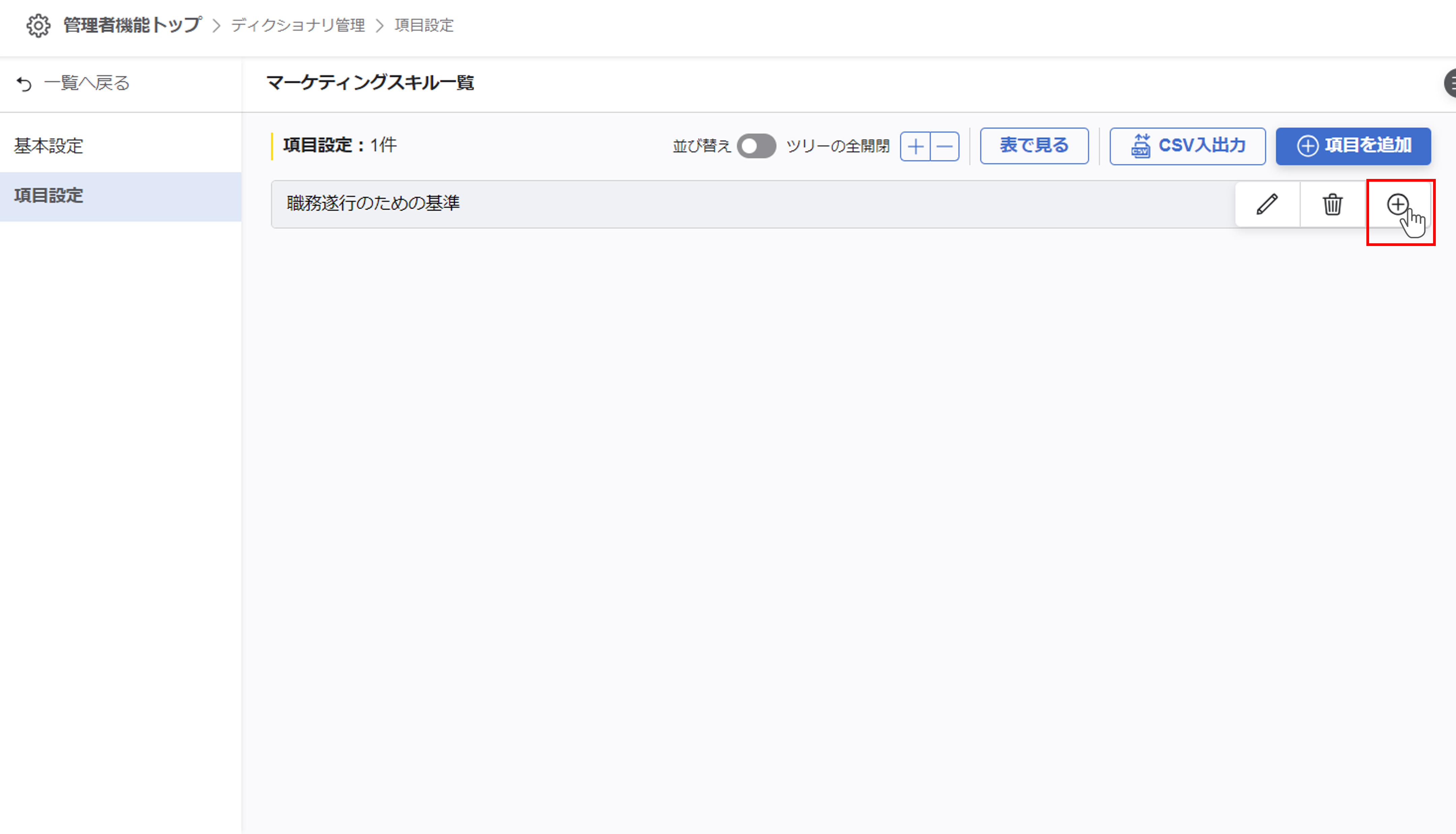Click trash delete icon on item row
The image size is (1456, 834).
[1332, 204]
